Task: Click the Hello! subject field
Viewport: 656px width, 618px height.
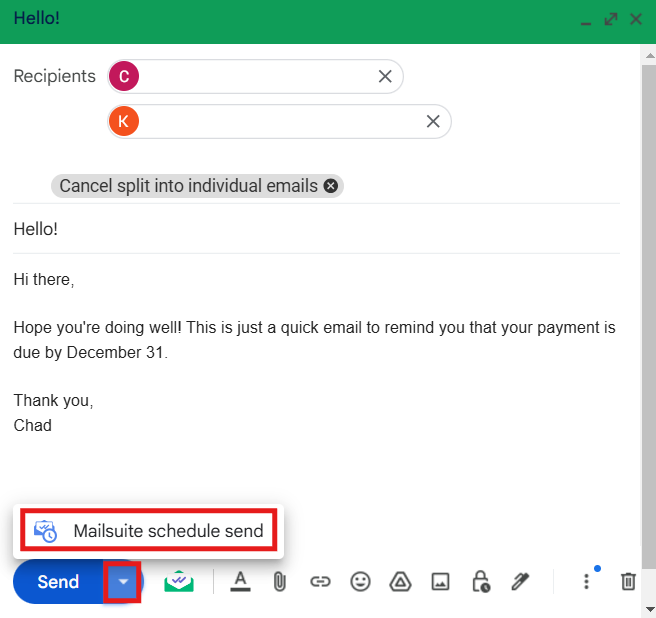Action: pyautogui.click(x=300, y=229)
